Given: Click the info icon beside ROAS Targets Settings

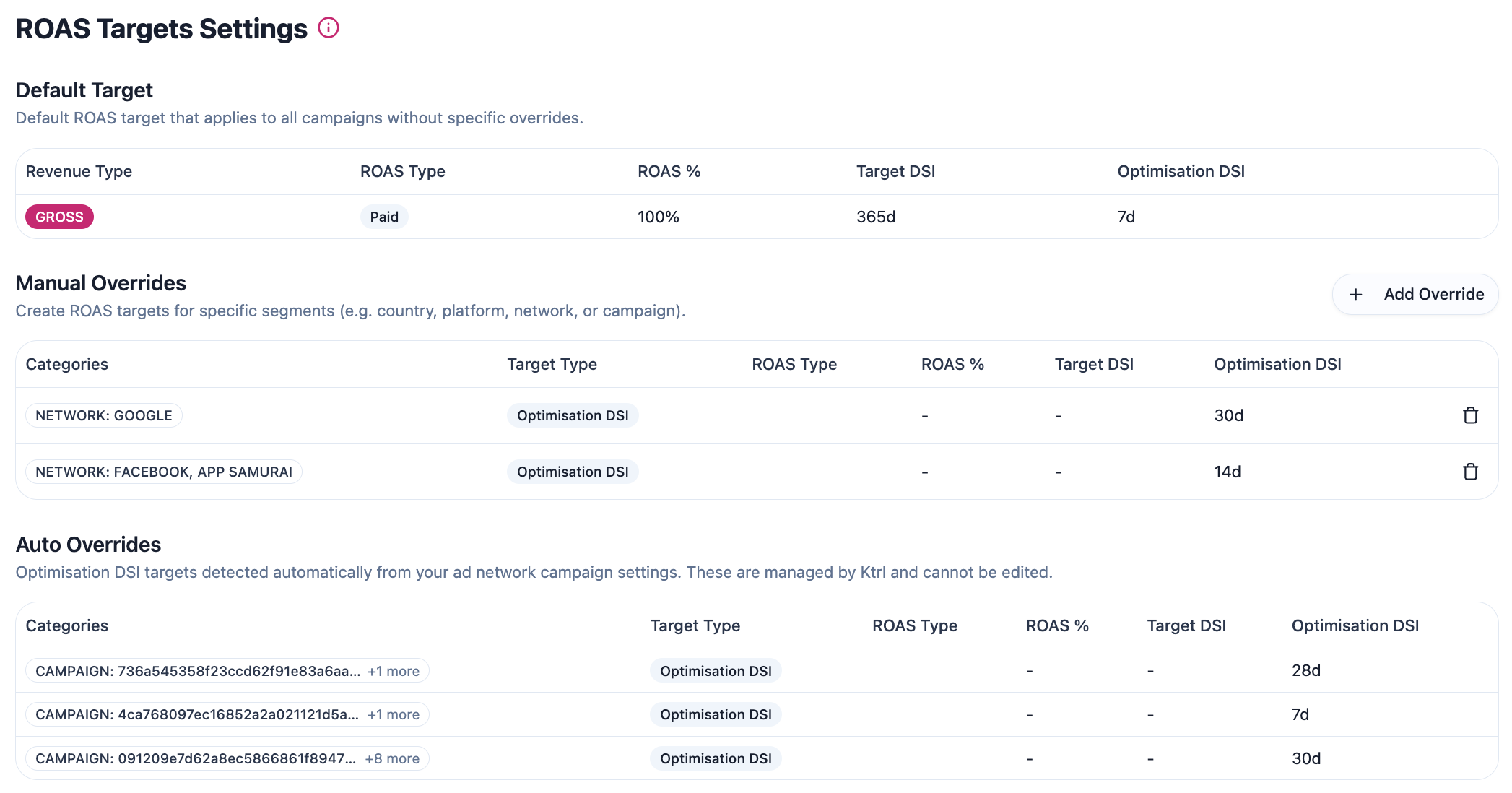Looking at the screenshot, I should click(x=329, y=28).
